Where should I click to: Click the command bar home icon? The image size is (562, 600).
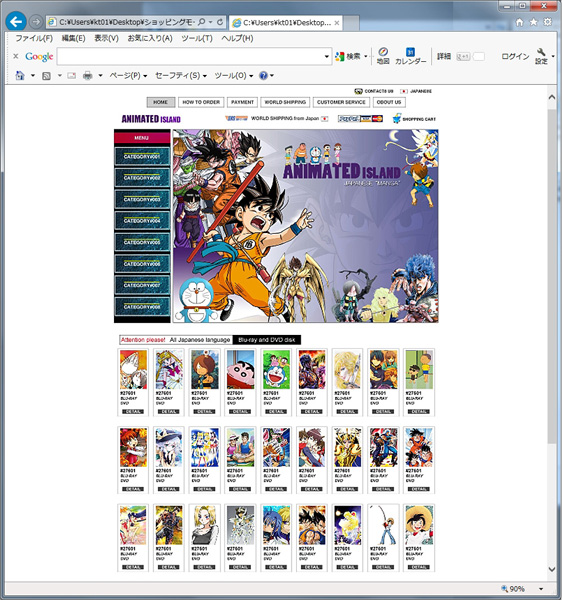[20, 76]
